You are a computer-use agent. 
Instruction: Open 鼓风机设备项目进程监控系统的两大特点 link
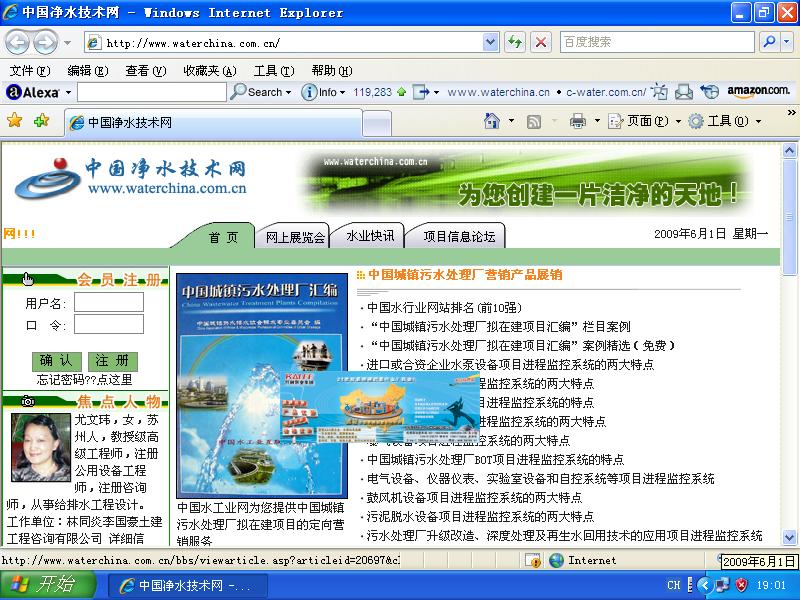pyautogui.click(x=474, y=497)
